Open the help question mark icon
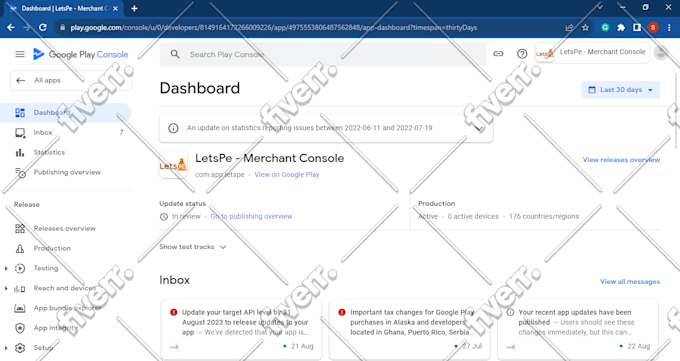680x361 pixels. coord(522,54)
